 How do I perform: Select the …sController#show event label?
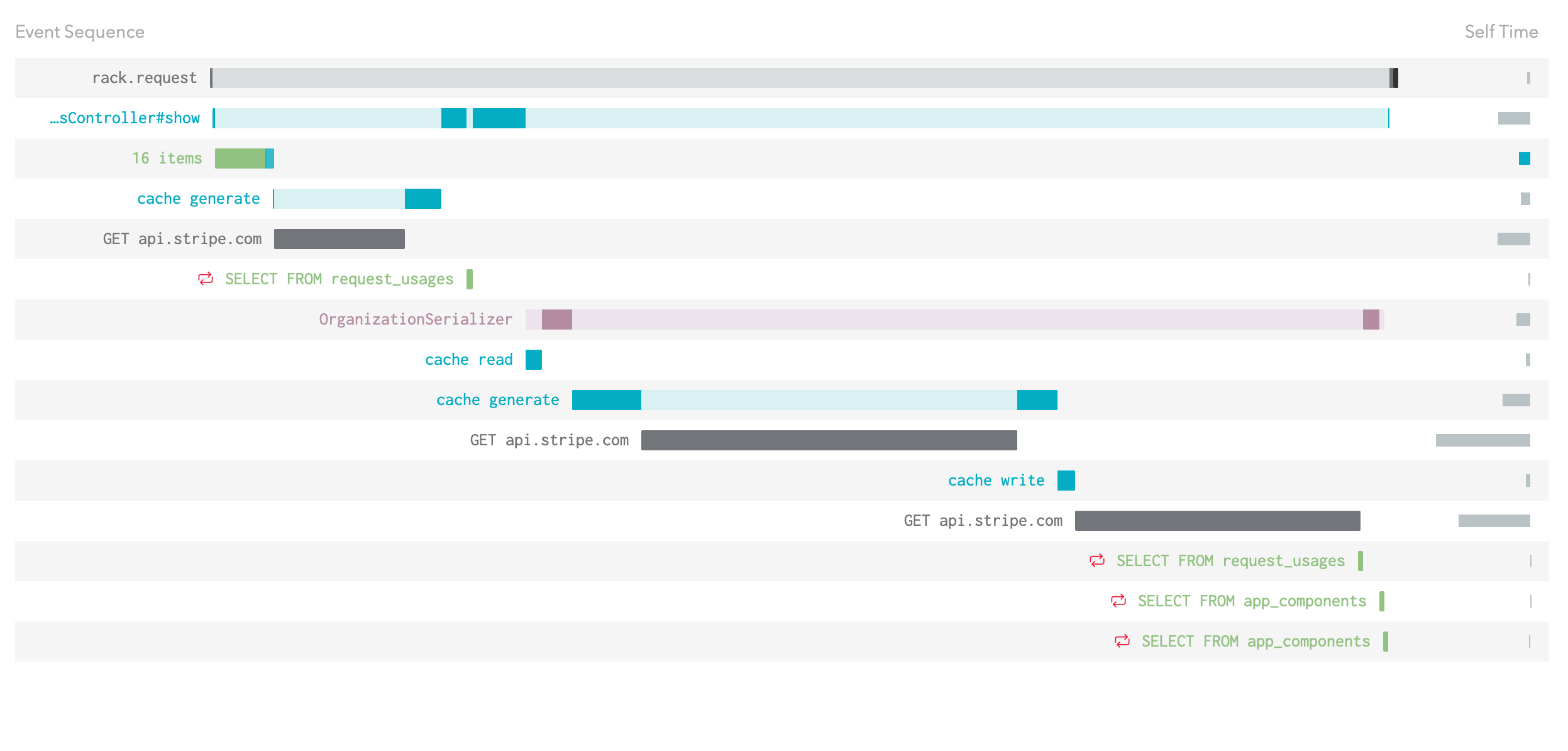pos(125,118)
